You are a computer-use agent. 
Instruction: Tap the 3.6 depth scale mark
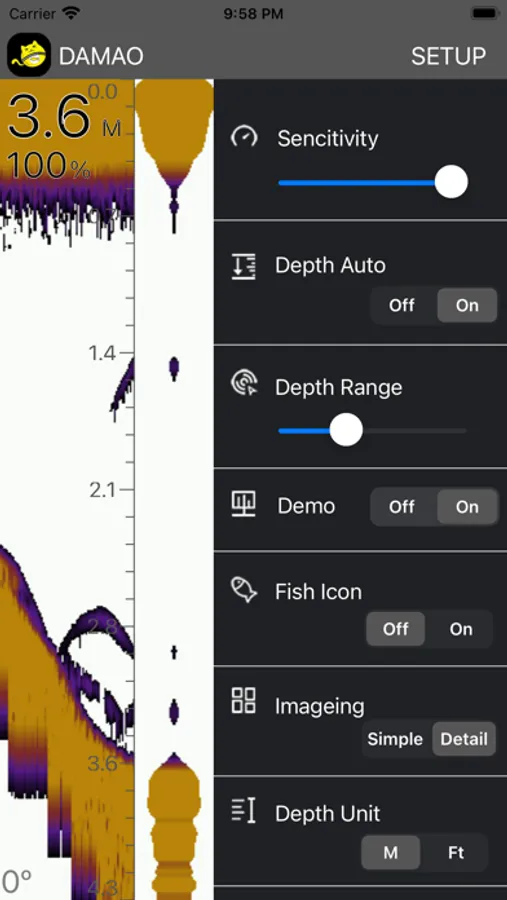point(102,763)
